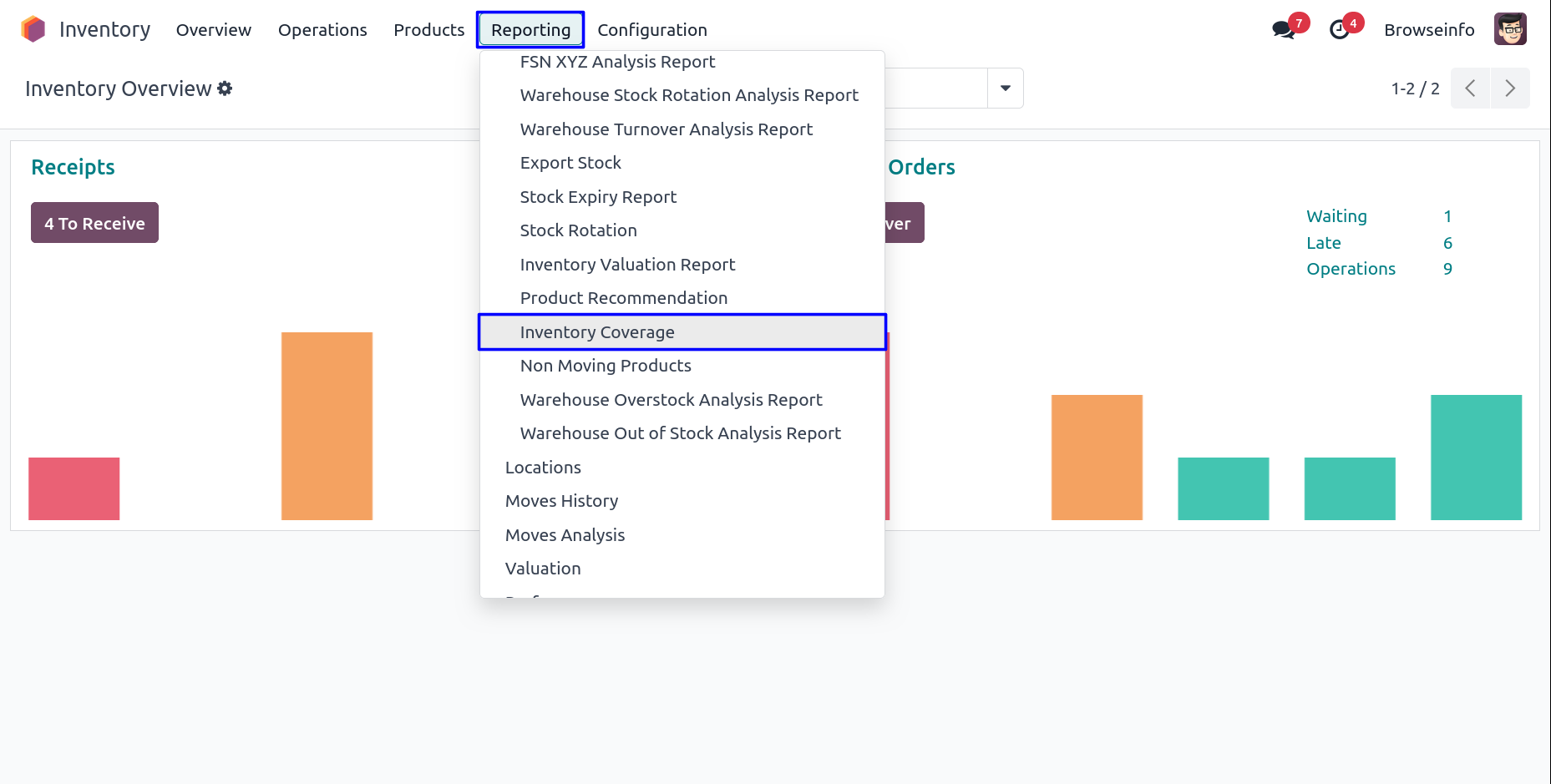Open the Late orders link
The width and height of the screenshot is (1551, 784).
point(1324,243)
